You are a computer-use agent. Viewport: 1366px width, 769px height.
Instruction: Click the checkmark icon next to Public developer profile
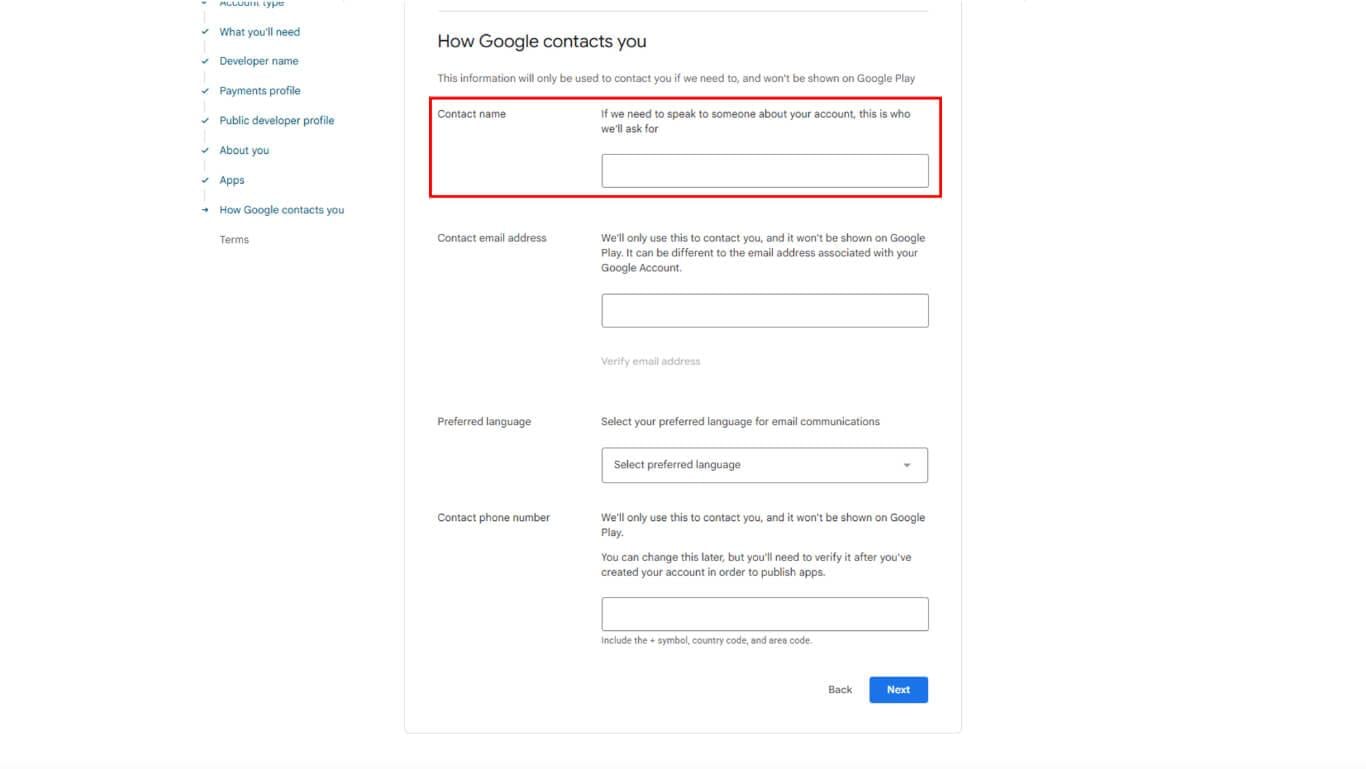click(205, 121)
